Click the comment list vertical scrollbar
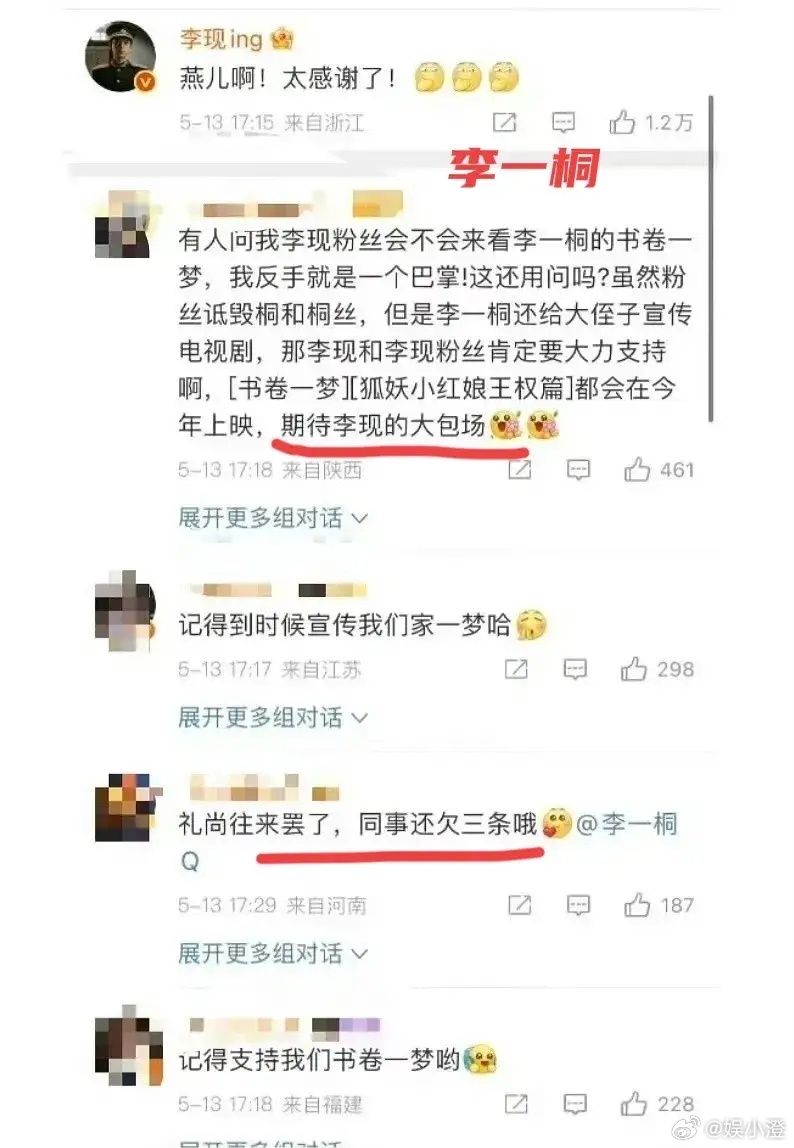The height and width of the screenshot is (1148, 794). tap(710, 258)
